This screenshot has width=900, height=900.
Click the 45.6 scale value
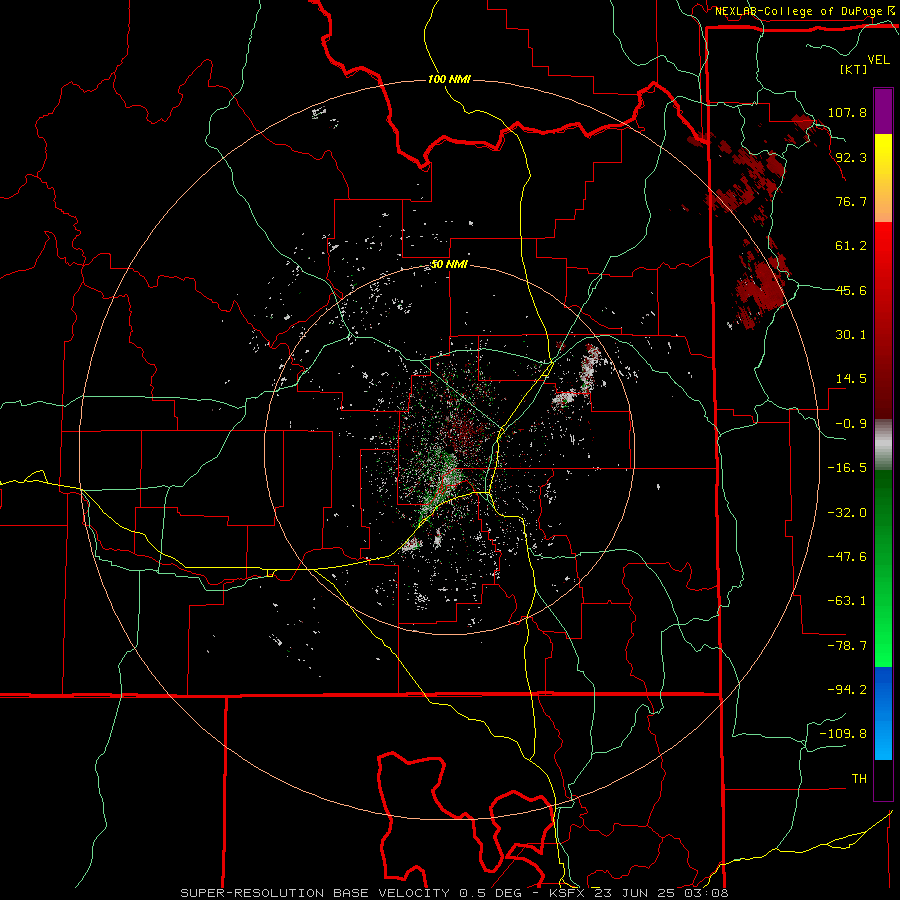[851, 290]
